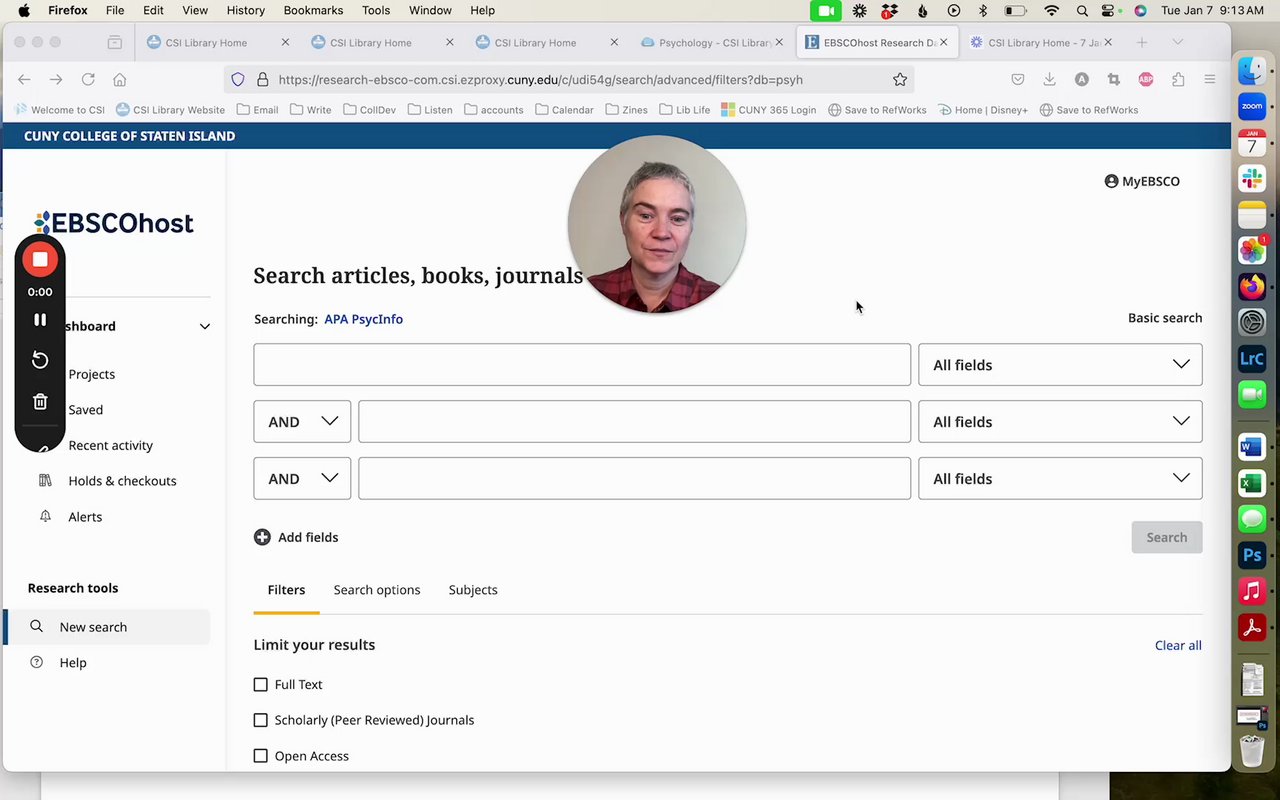Pause the recording
This screenshot has width=1280, height=800.
40,320
